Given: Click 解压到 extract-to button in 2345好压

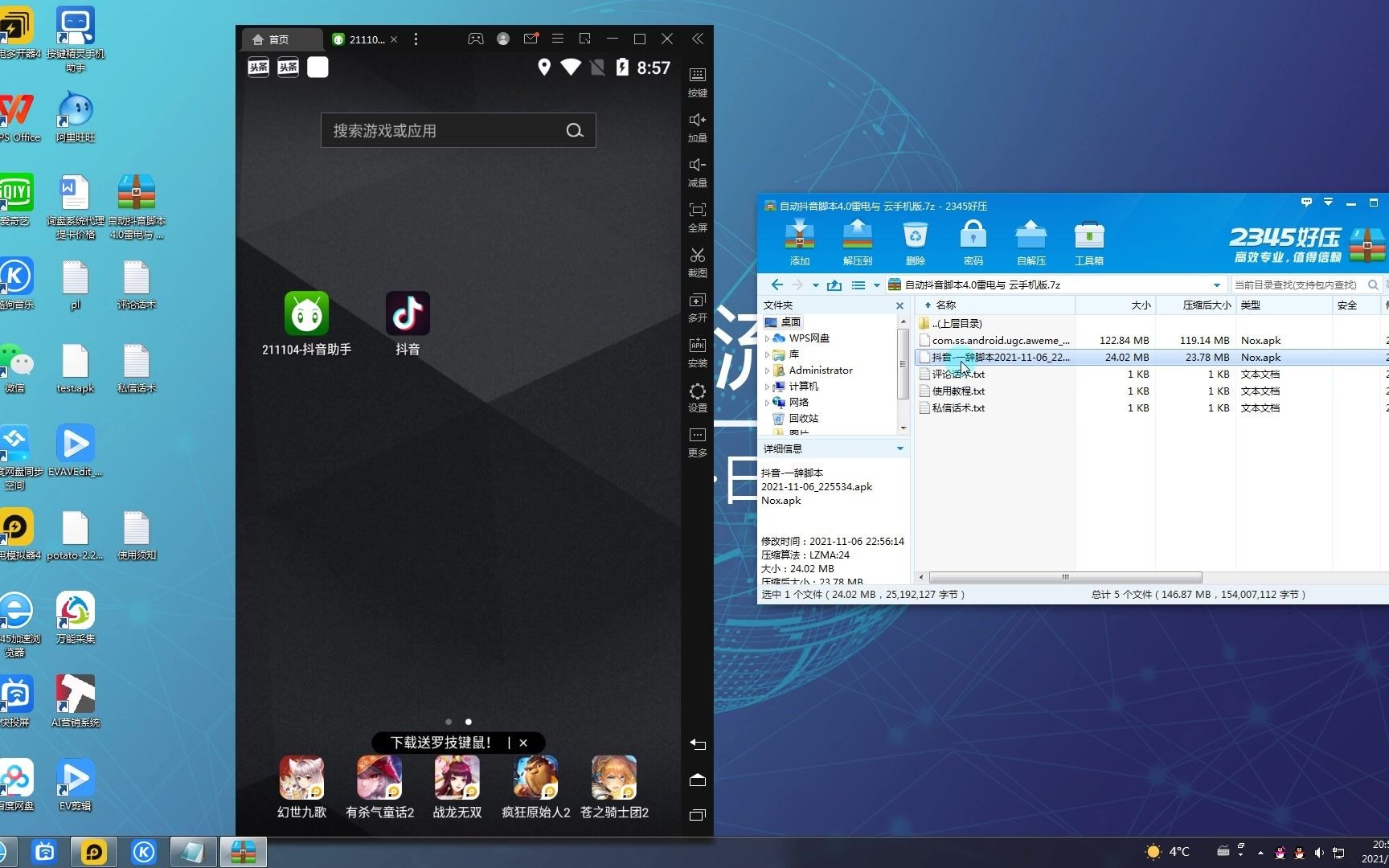Looking at the screenshot, I should pyautogui.click(x=858, y=243).
